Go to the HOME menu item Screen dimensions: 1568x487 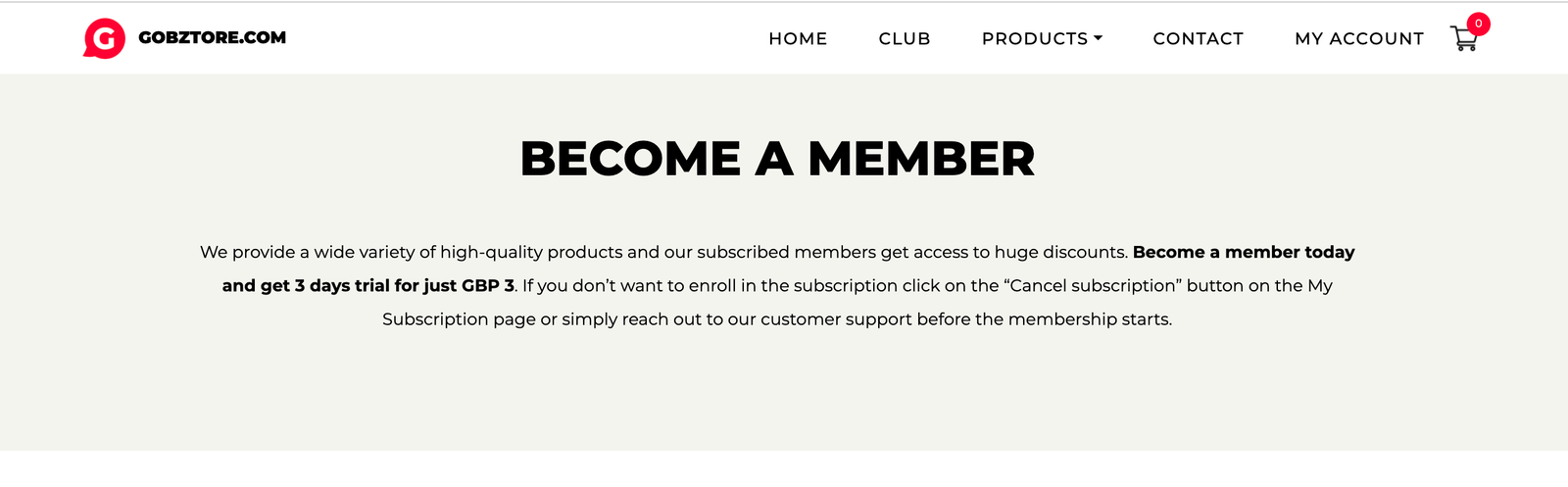click(x=798, y=39)
